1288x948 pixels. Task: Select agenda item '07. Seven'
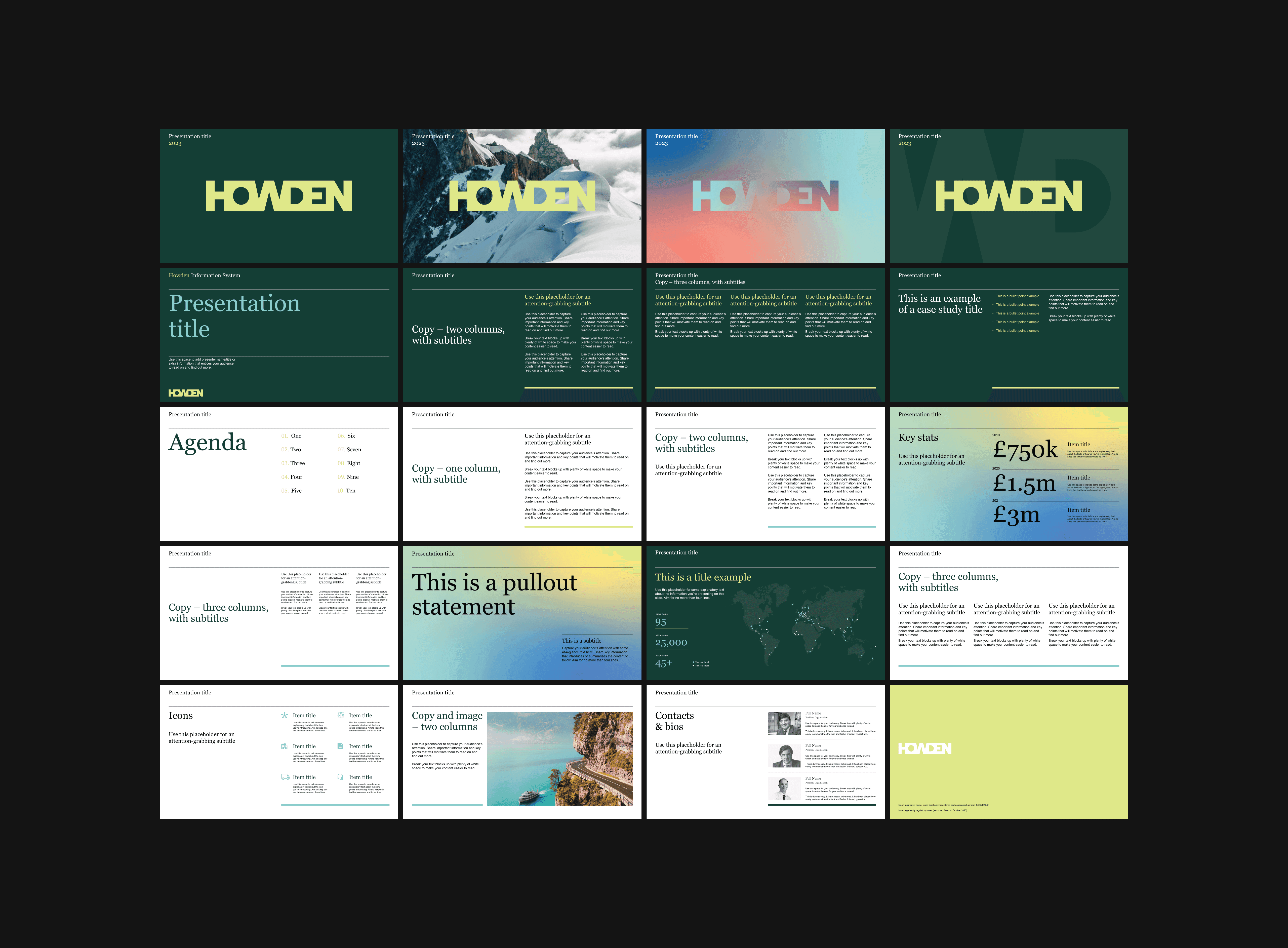[x=349, y=450]
